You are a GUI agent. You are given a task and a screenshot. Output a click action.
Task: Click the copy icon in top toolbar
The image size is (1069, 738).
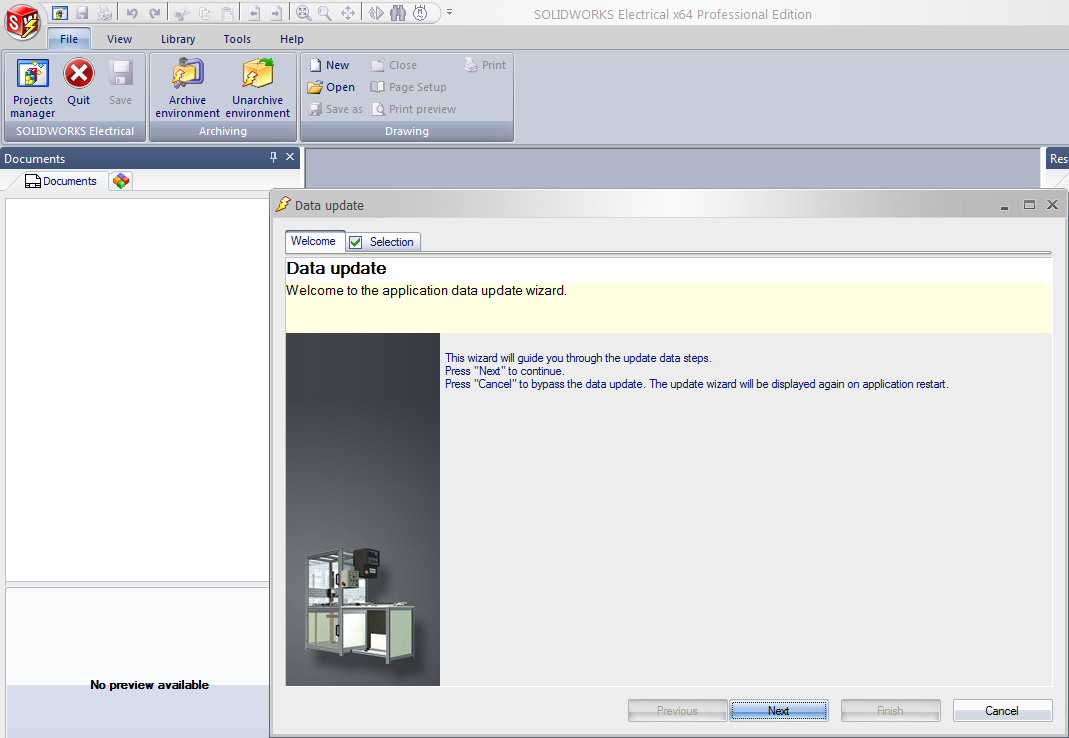(205, 13)
